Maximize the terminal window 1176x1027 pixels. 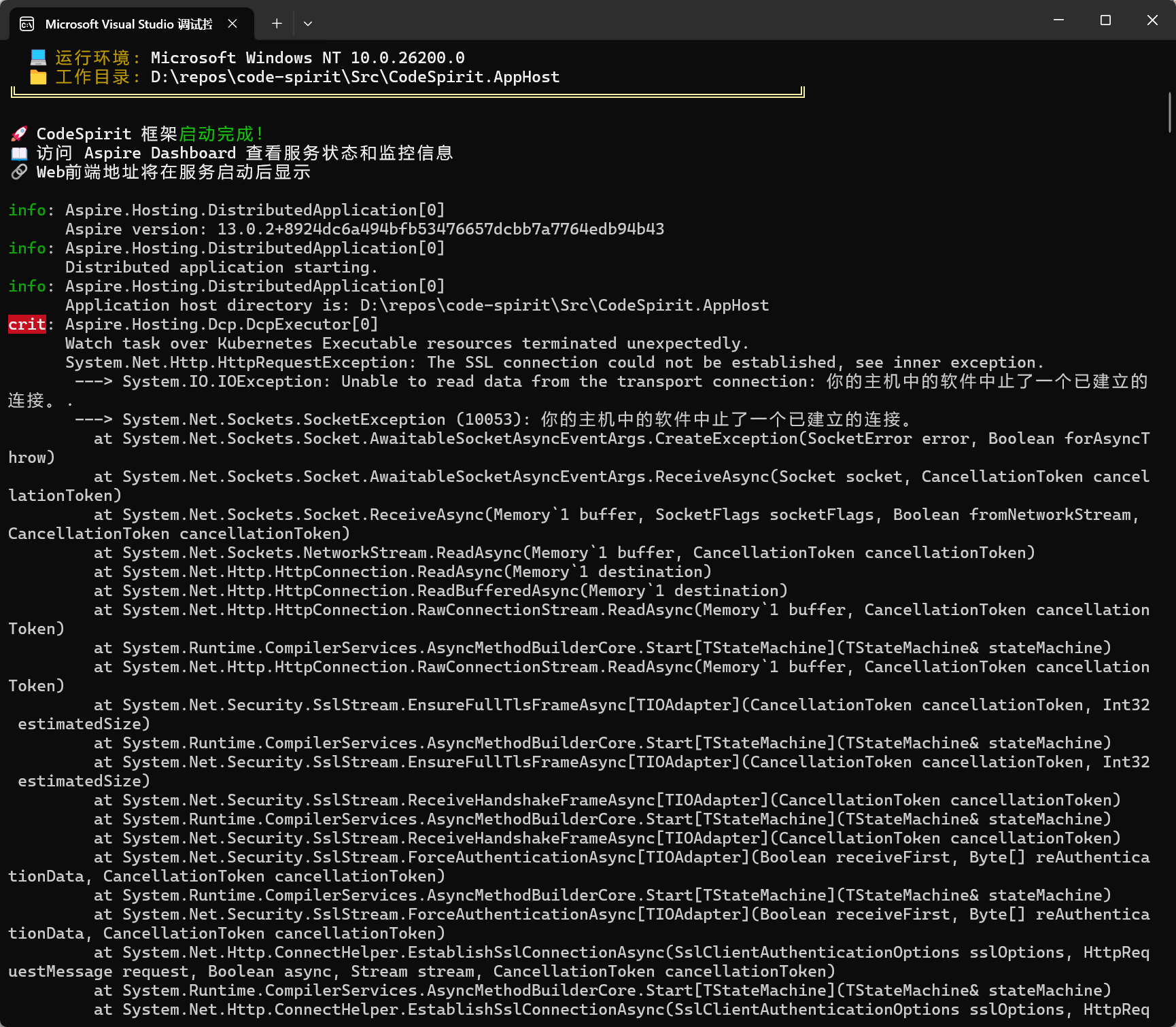[1105, 20]
